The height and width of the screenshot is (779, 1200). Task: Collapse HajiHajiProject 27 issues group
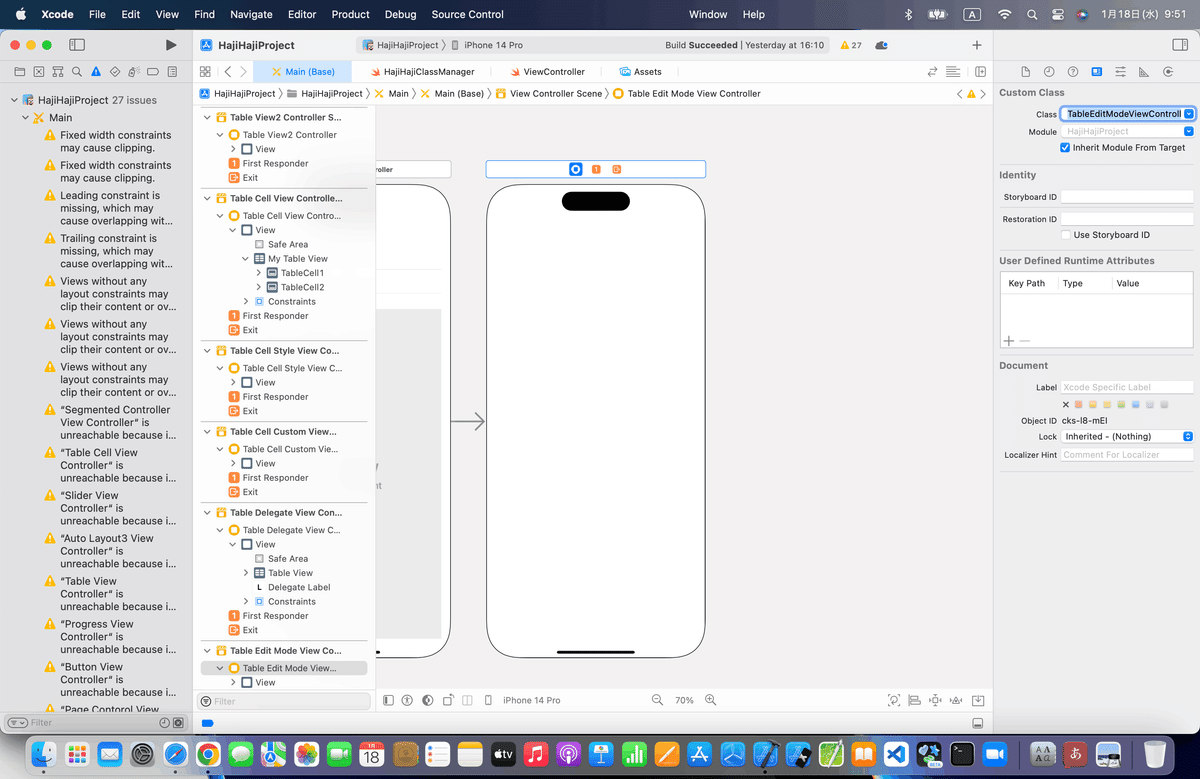click(14, 100)
